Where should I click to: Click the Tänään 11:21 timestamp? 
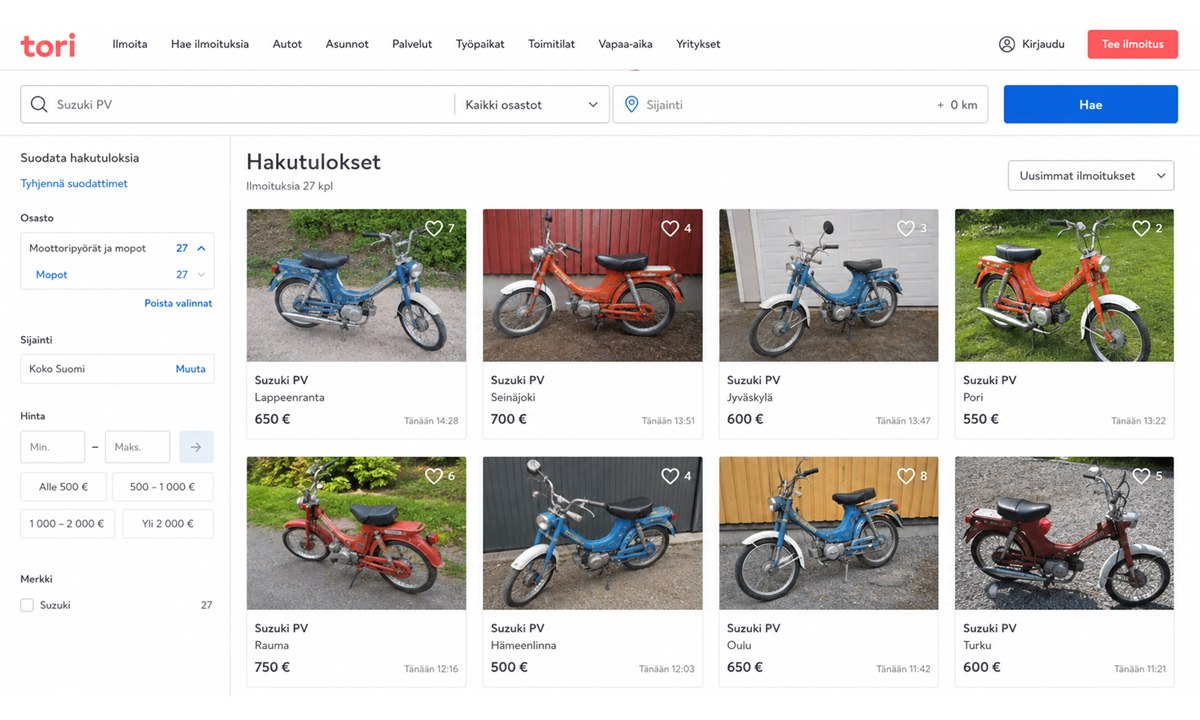click(1140, 669)
